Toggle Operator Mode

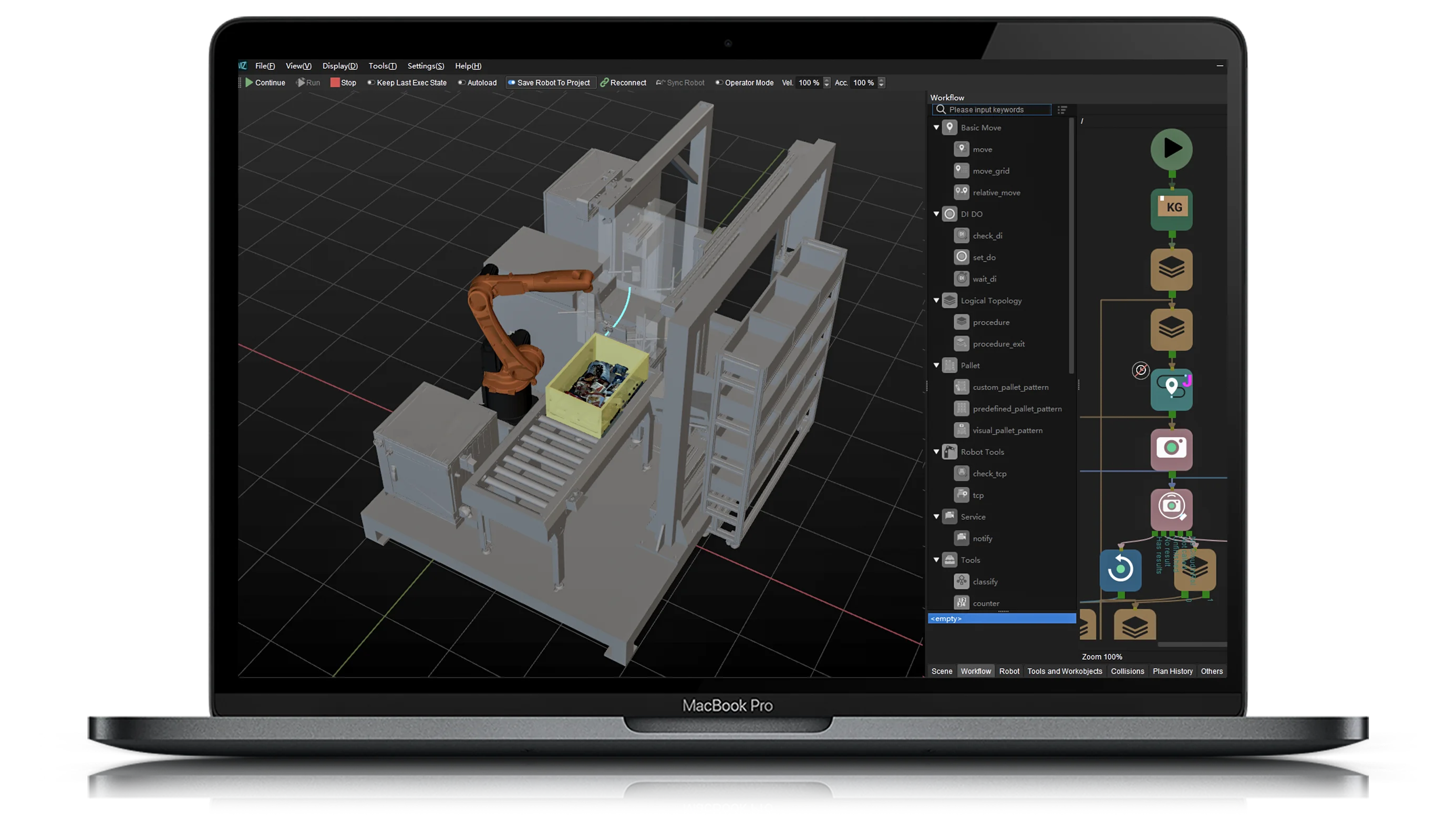tap(745, 83)
